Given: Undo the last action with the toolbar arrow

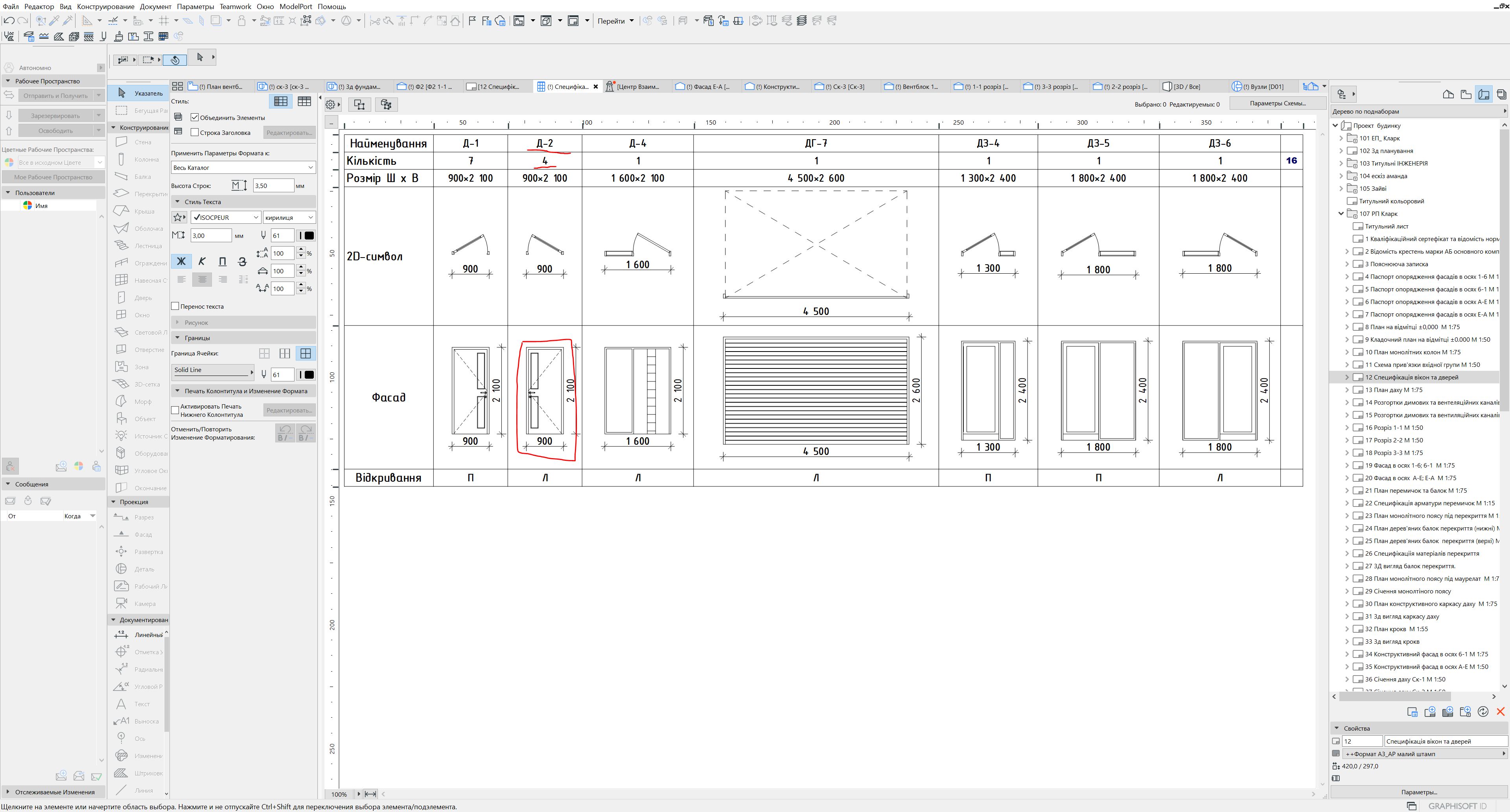Looking at the screenshot, I should [9, 21].
